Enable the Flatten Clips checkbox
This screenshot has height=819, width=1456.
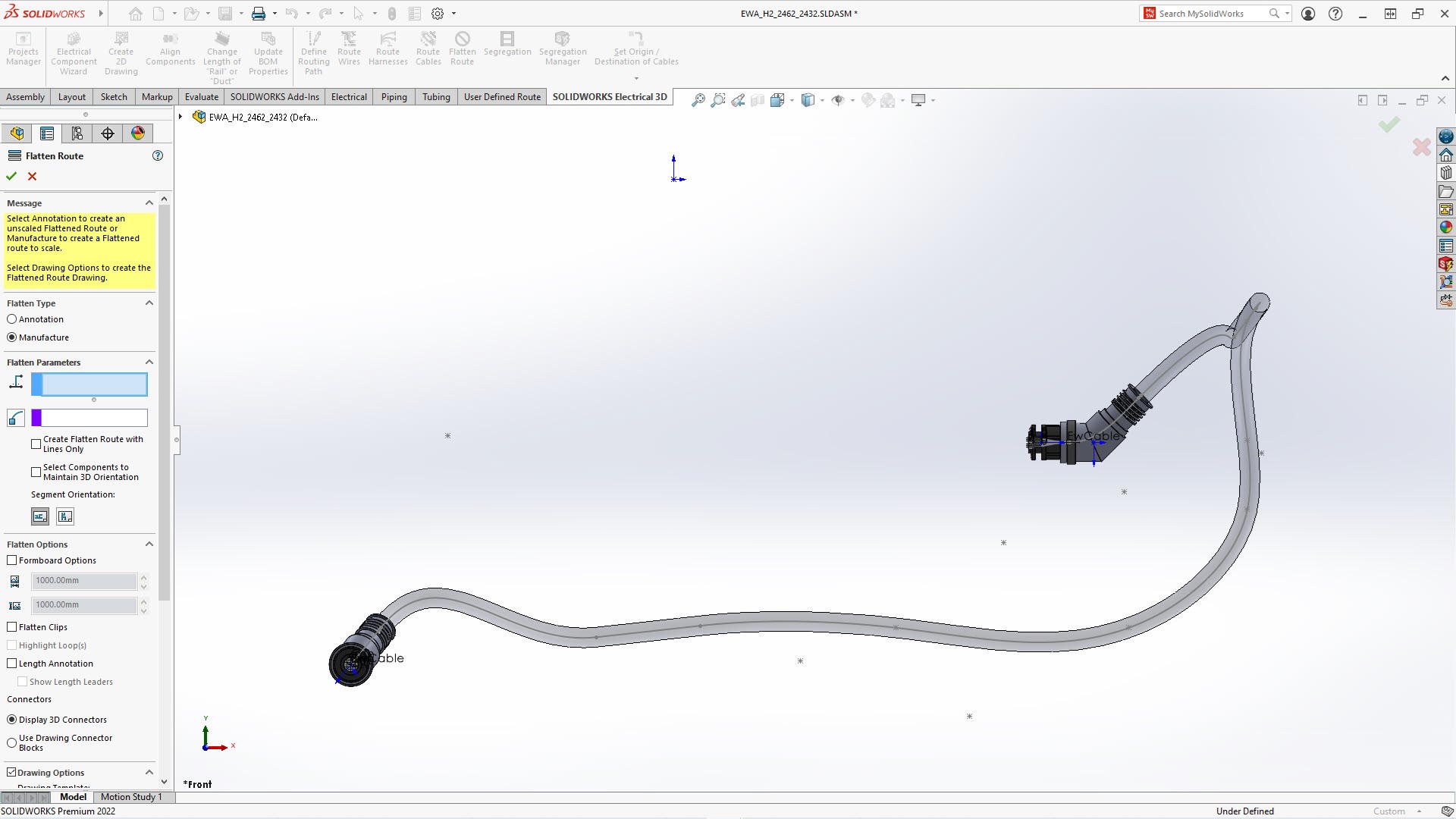pyautogui.click(x=12, y=627)
